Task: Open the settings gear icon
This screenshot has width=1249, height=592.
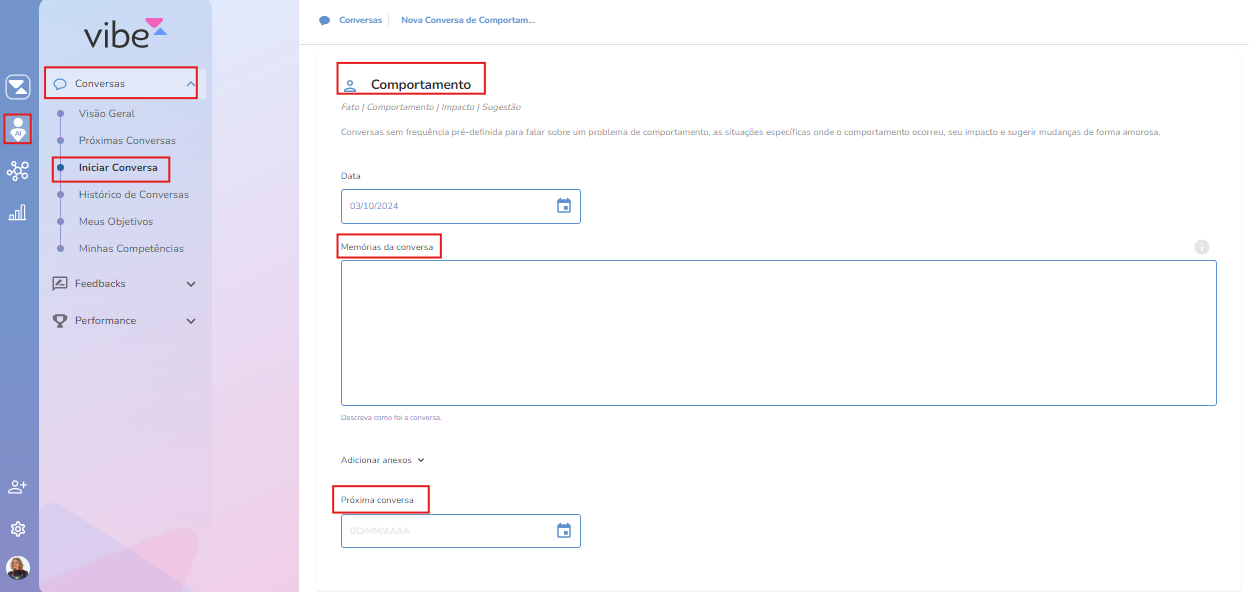Action: (18, 529)
